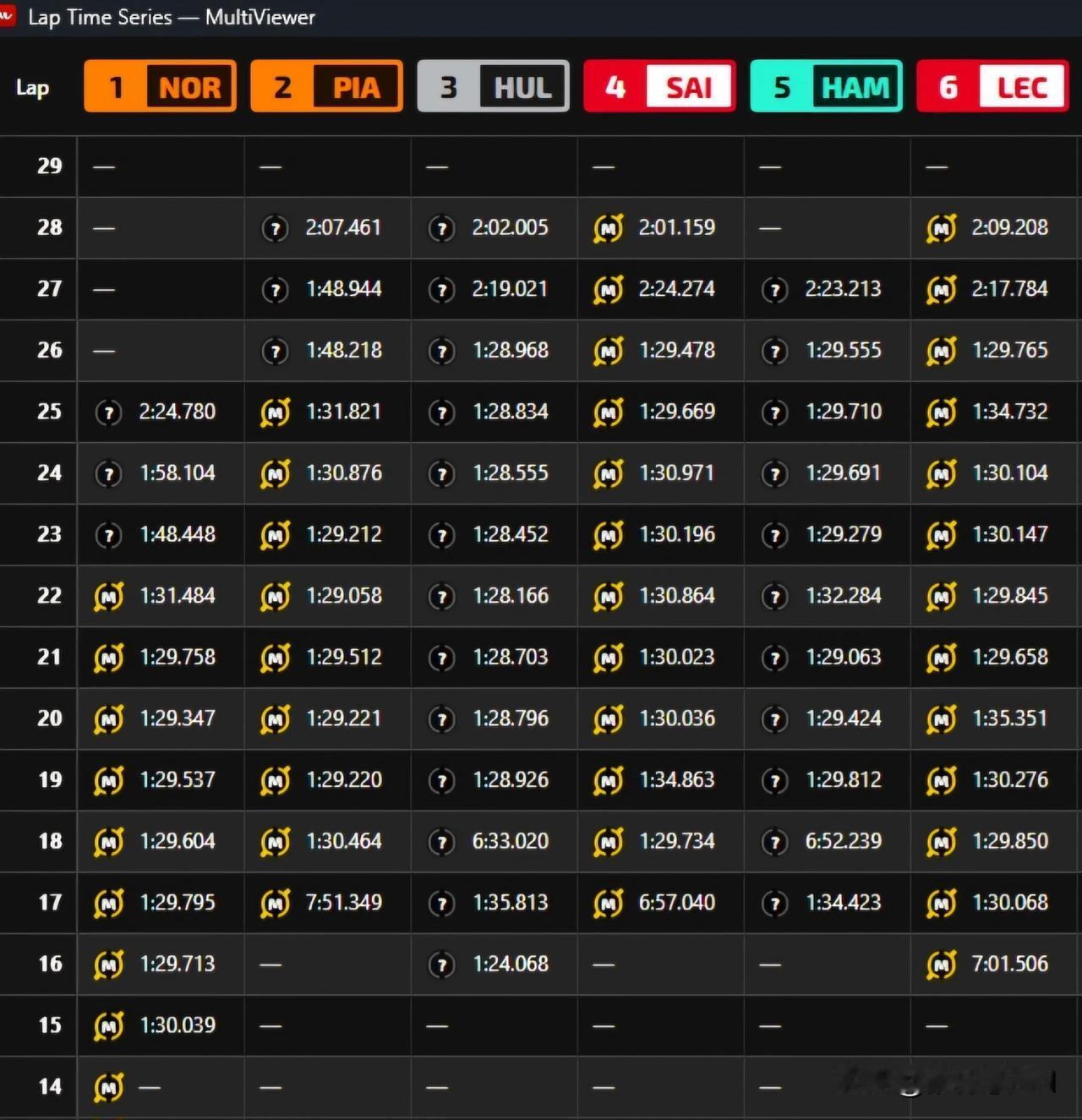Click lap time 2:17.784
Image resolution: width=1082 pixels, height=1120 pixels.
coord(1009,289)
